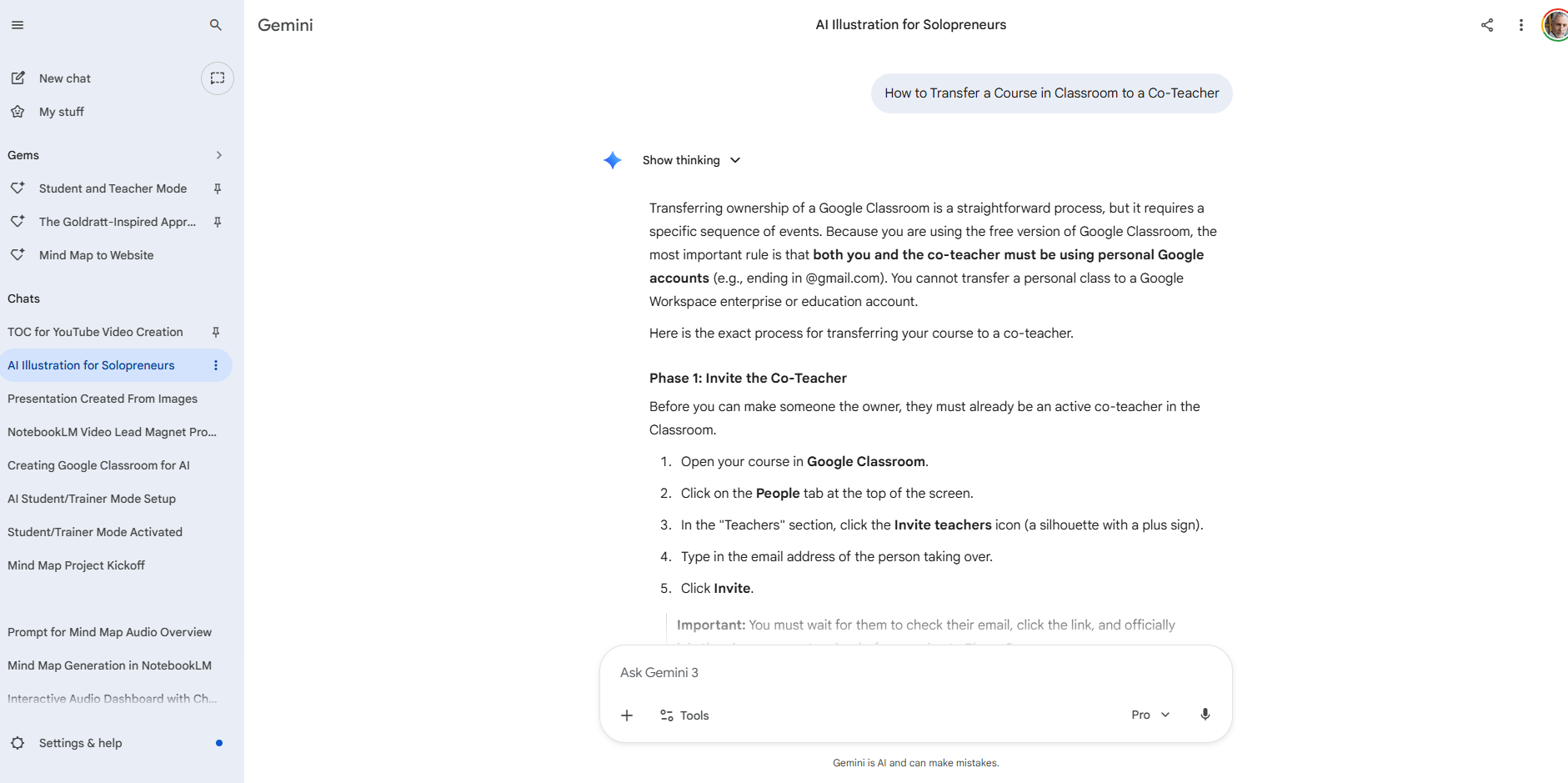Viewport: 1568px width, 783px height.
Task: Open search in the sidebar
Action: (x=216, y=25)
